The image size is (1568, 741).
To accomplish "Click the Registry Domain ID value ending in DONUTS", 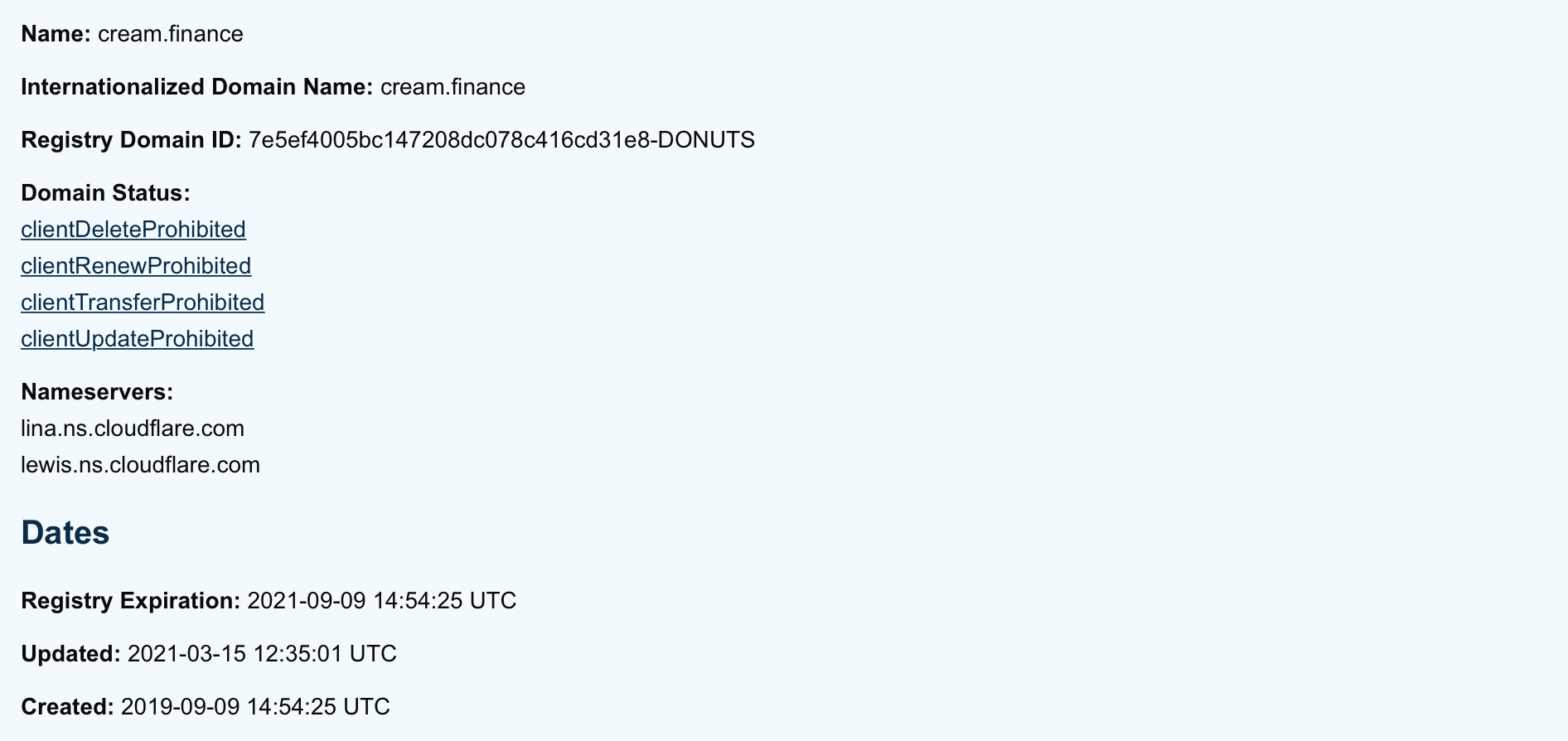I will (502, 140).
